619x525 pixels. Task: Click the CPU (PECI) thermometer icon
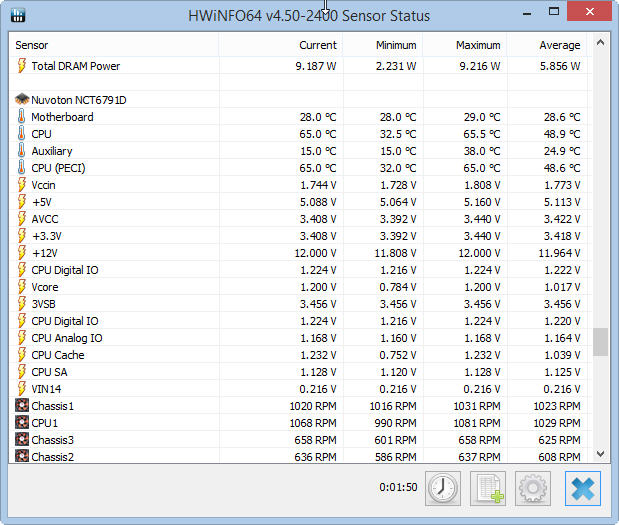click(22, 167)
